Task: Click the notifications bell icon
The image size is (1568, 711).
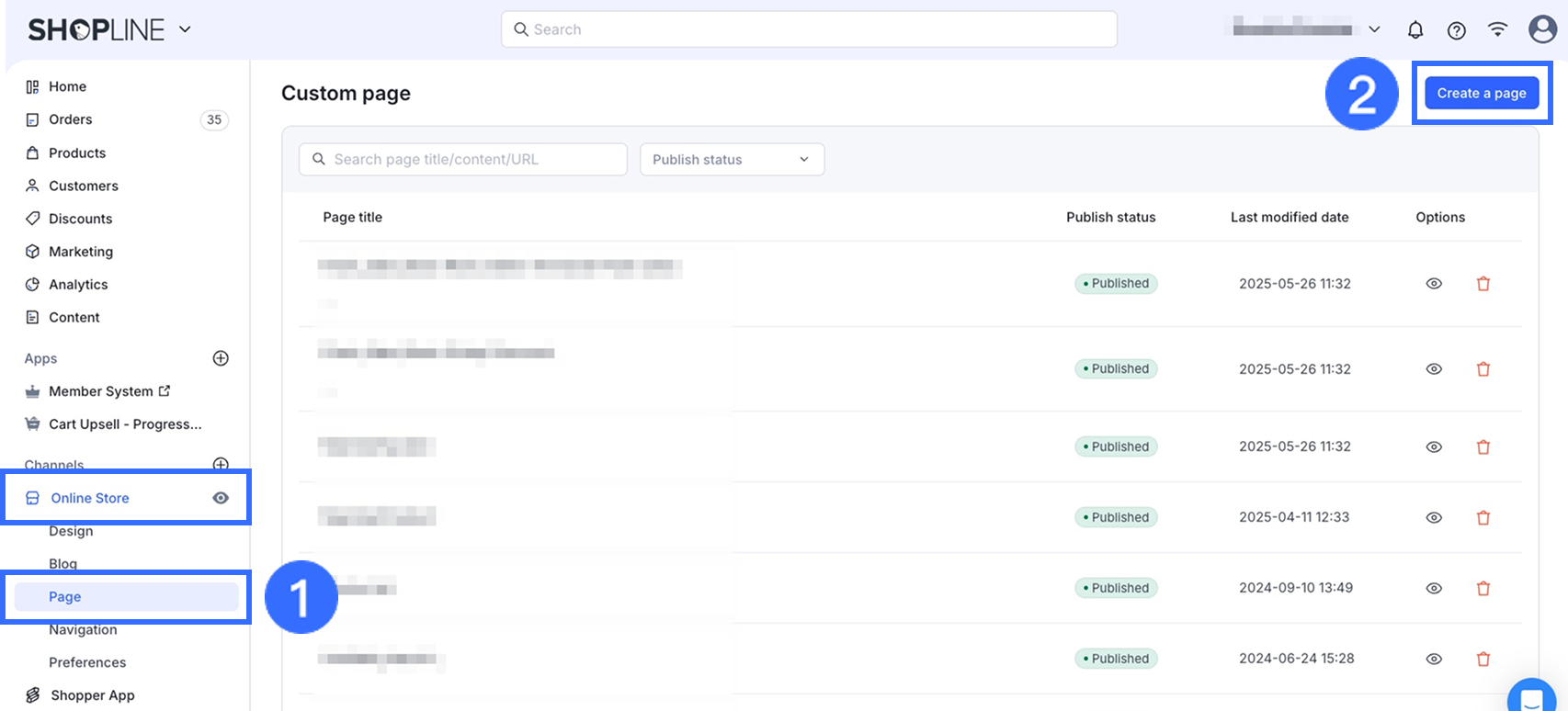Action: pyautogui.click(x=1415, y=30)
